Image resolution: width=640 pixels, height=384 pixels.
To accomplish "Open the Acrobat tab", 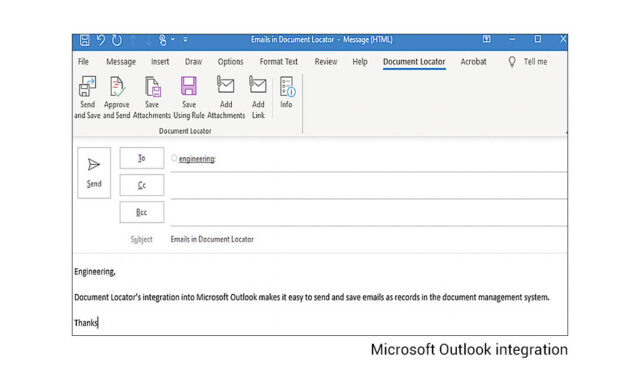I will 473,62.
